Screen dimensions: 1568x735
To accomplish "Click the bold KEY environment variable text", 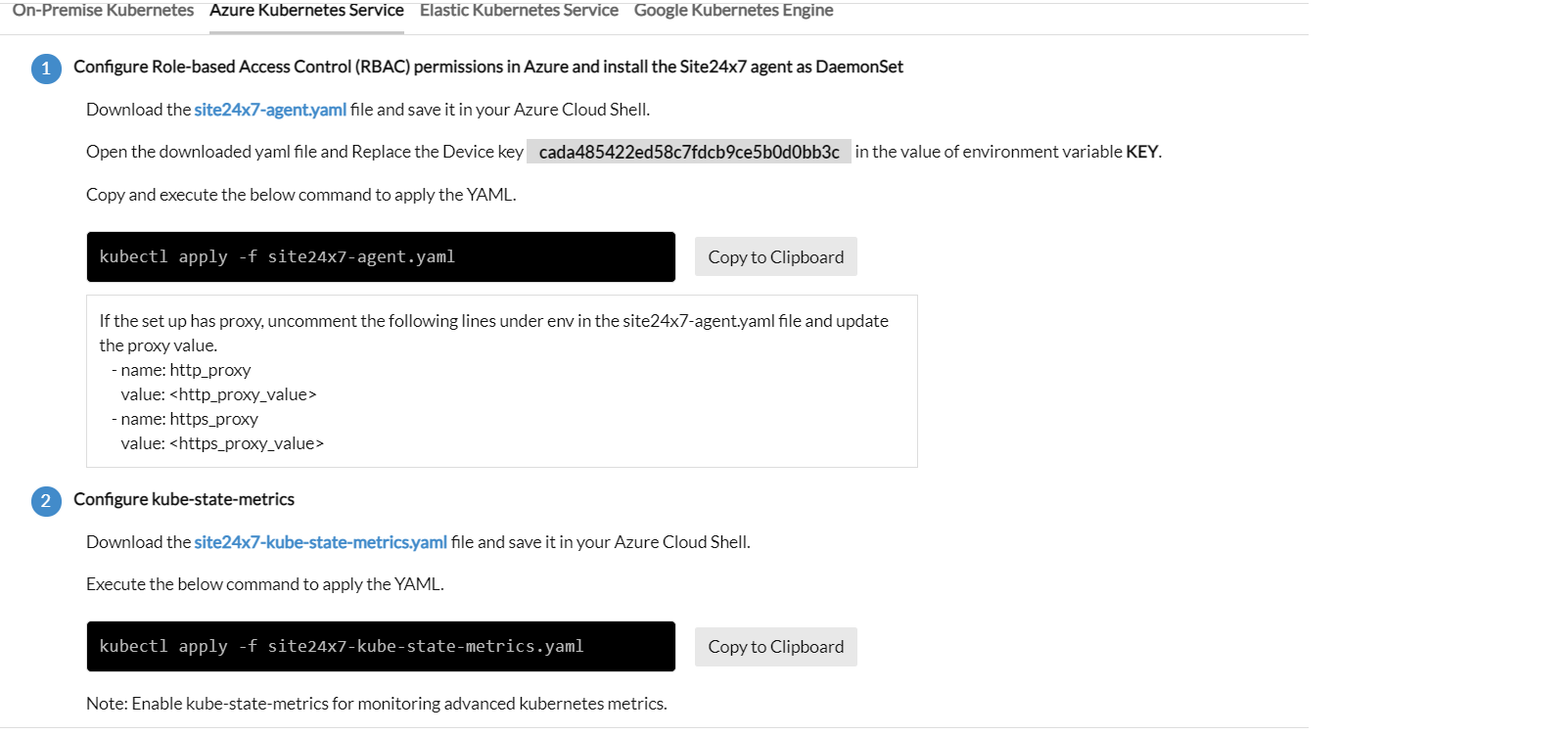I will [1141, 152].
